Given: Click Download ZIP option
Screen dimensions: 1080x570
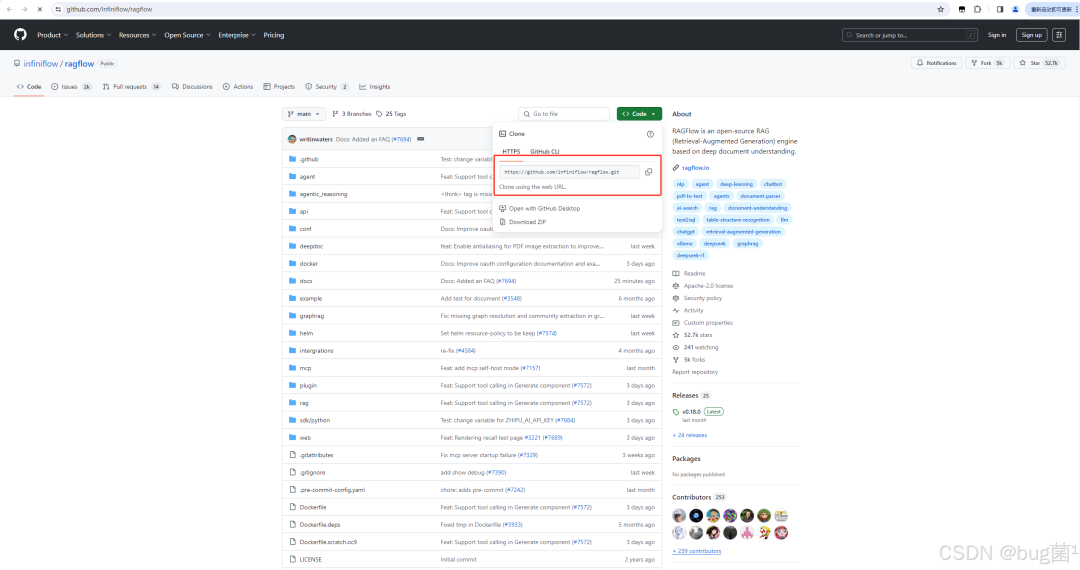Looking at the screenshot, I should point(522,222).
